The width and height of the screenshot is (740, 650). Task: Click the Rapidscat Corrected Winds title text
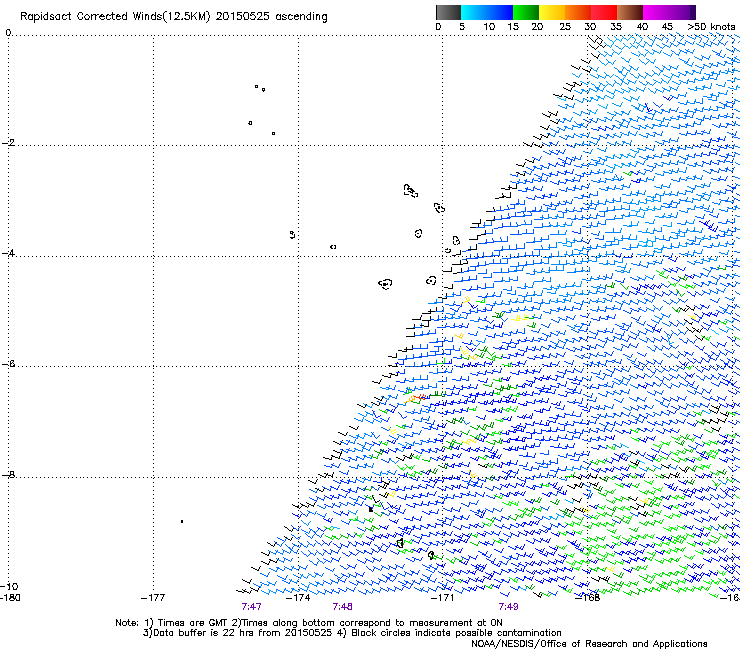coord(174,17)
